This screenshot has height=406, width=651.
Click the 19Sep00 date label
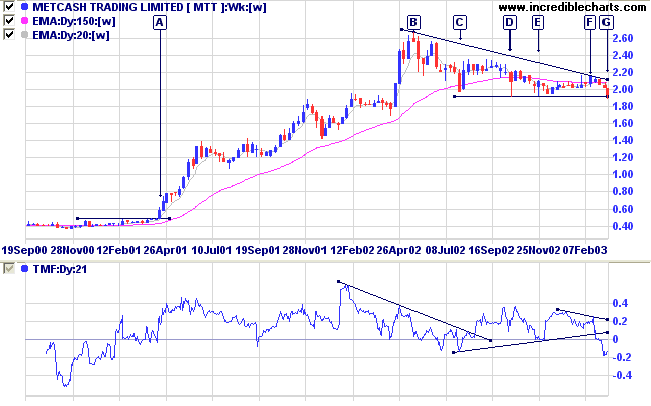[x=24, y=250]
